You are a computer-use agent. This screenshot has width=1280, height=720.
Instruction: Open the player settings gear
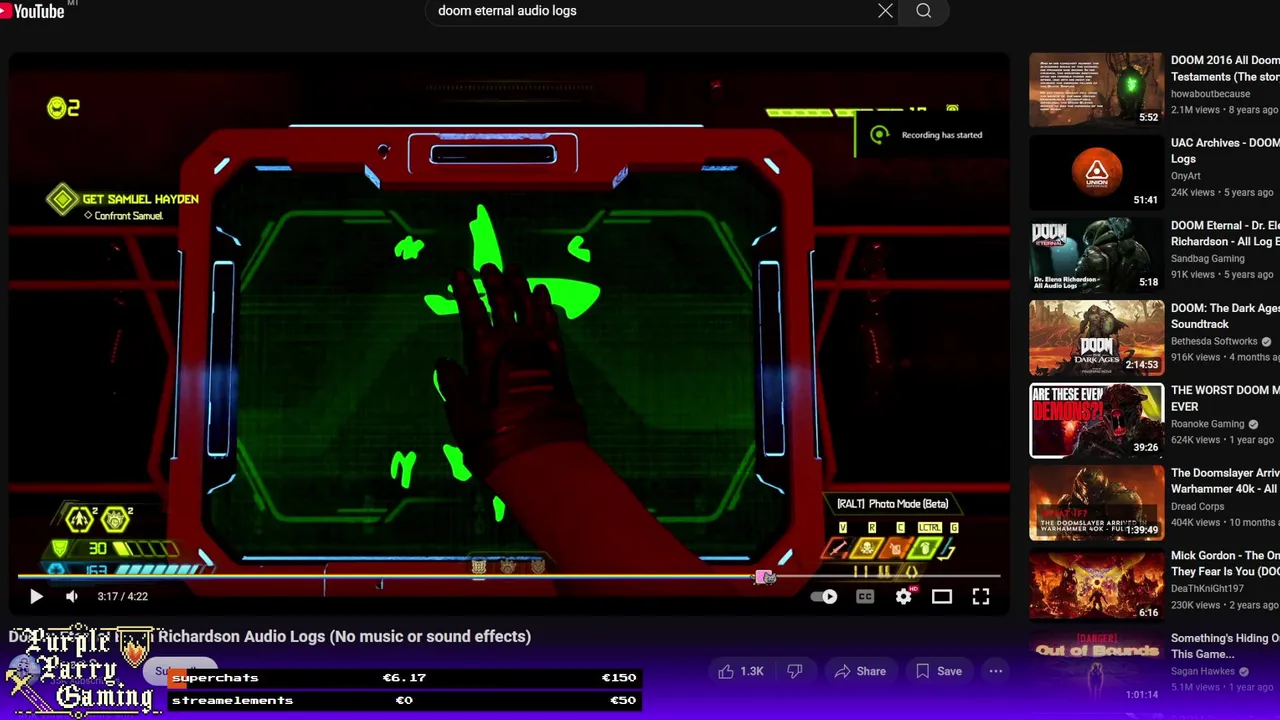(903, 597)
